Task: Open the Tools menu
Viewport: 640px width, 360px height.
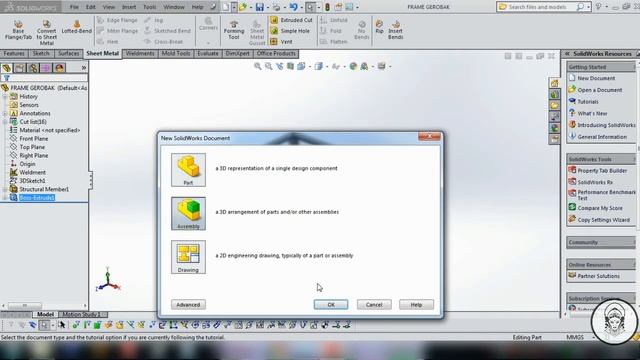Action: [149, 7]
